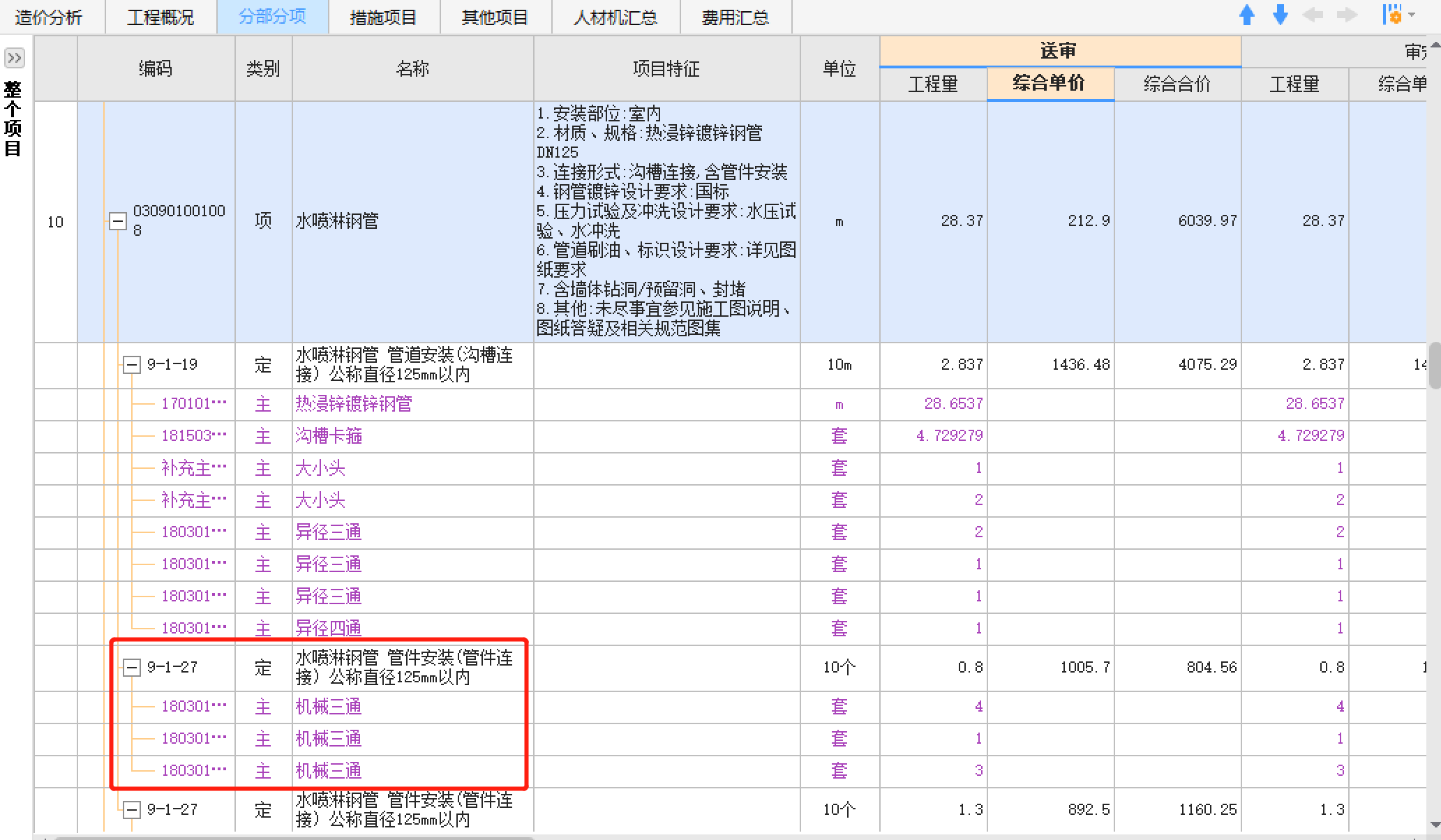Click the 4075.29 total price cell
This screenshot has width=1441, height=840.
tap(1177, 365)
